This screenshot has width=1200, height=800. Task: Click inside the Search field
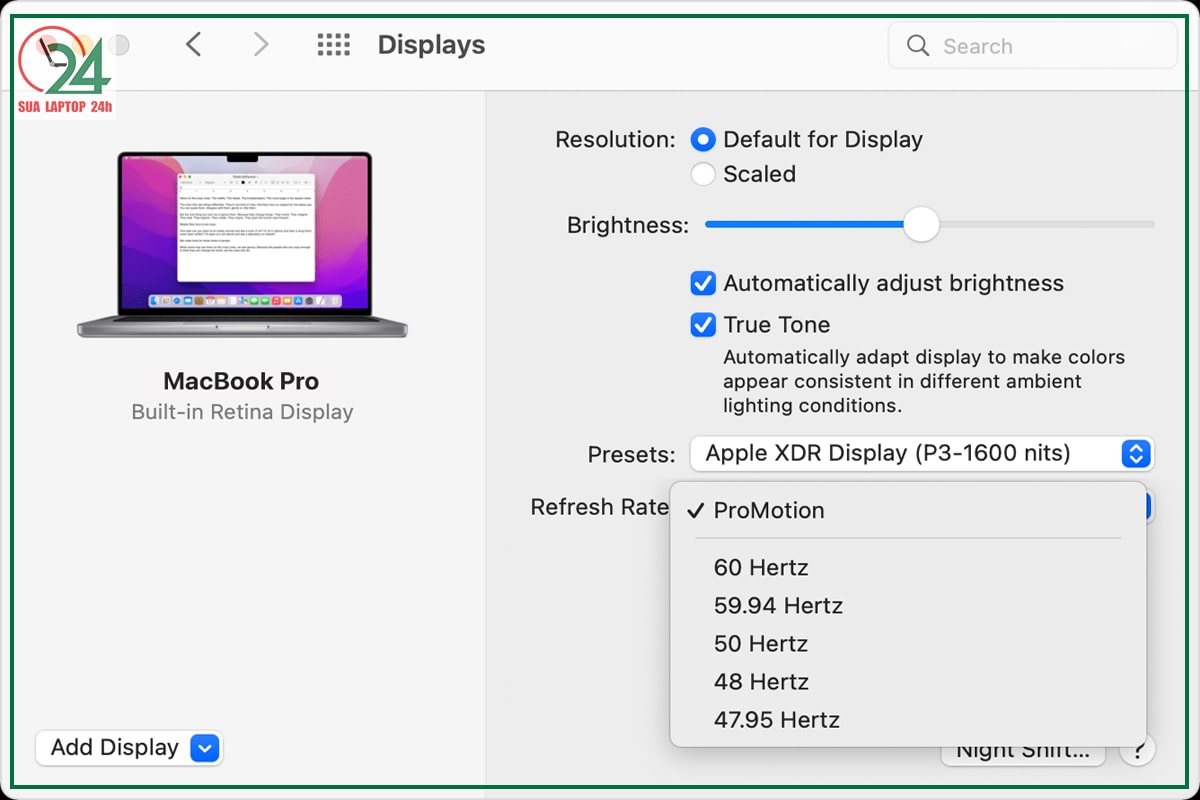click(x=1032, y=46)
